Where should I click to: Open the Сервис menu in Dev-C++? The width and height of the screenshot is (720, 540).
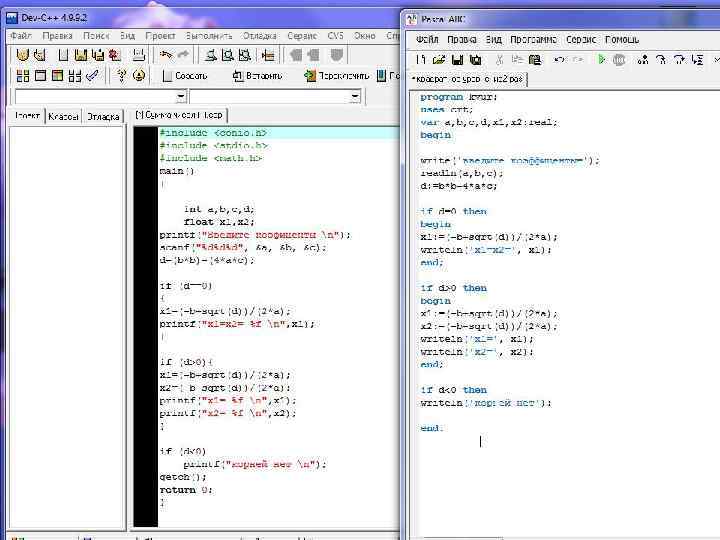coord(302,35)
